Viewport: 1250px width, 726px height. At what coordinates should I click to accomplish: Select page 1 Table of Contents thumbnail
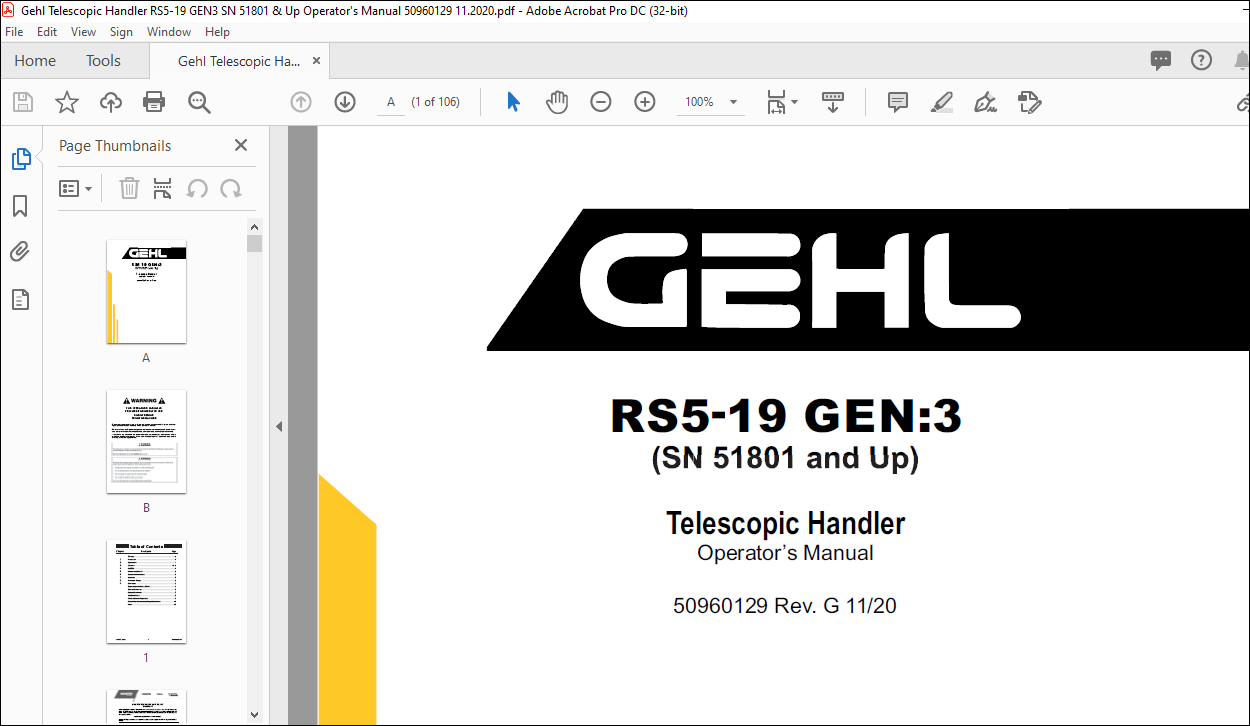click(x=146, y=592)
